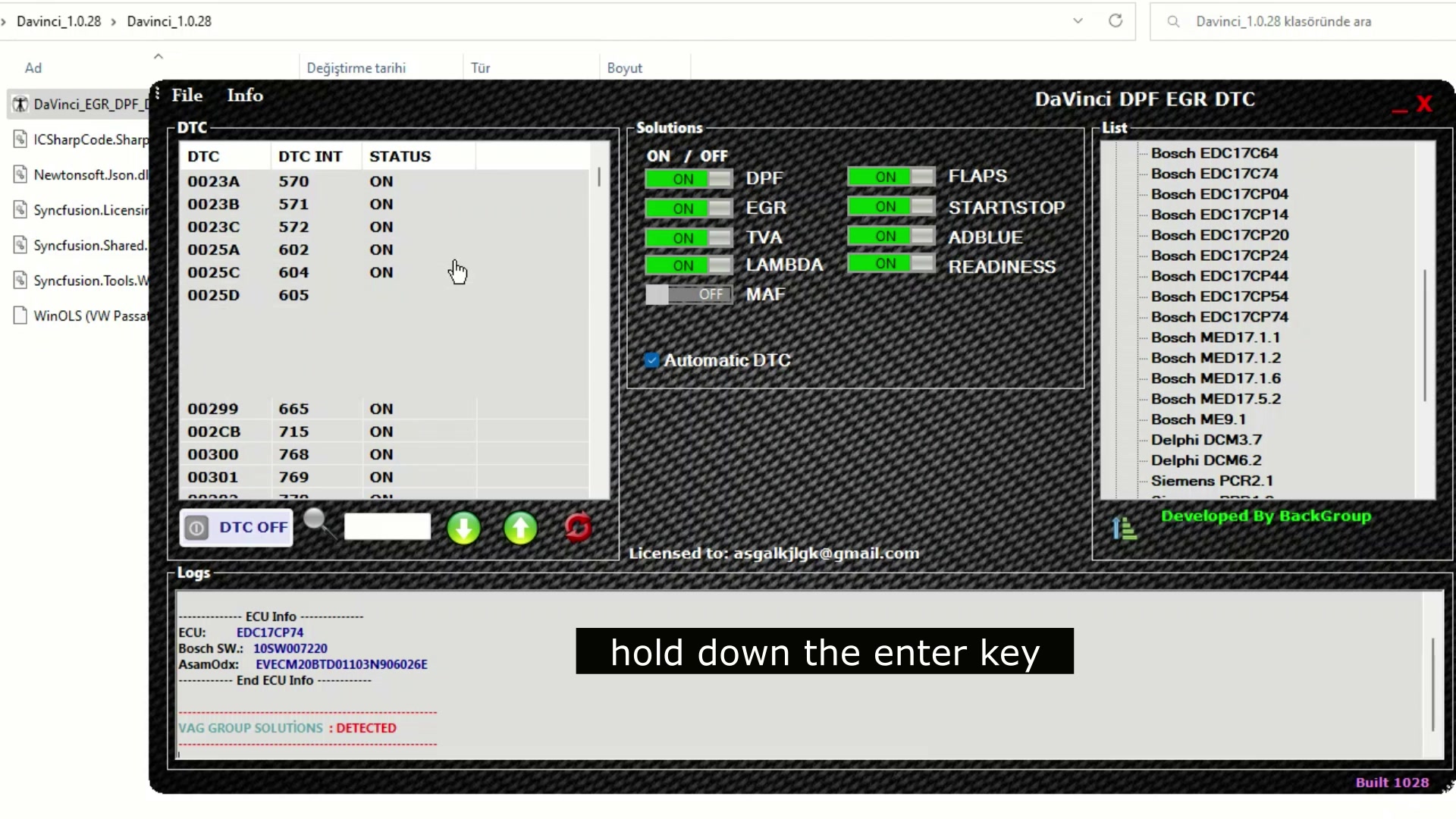The width and height of the screenshot is (1456, 819).
Task: Expand the Davinci_1.0.28 breadcrumb arrow
Action: click(115, 21)
